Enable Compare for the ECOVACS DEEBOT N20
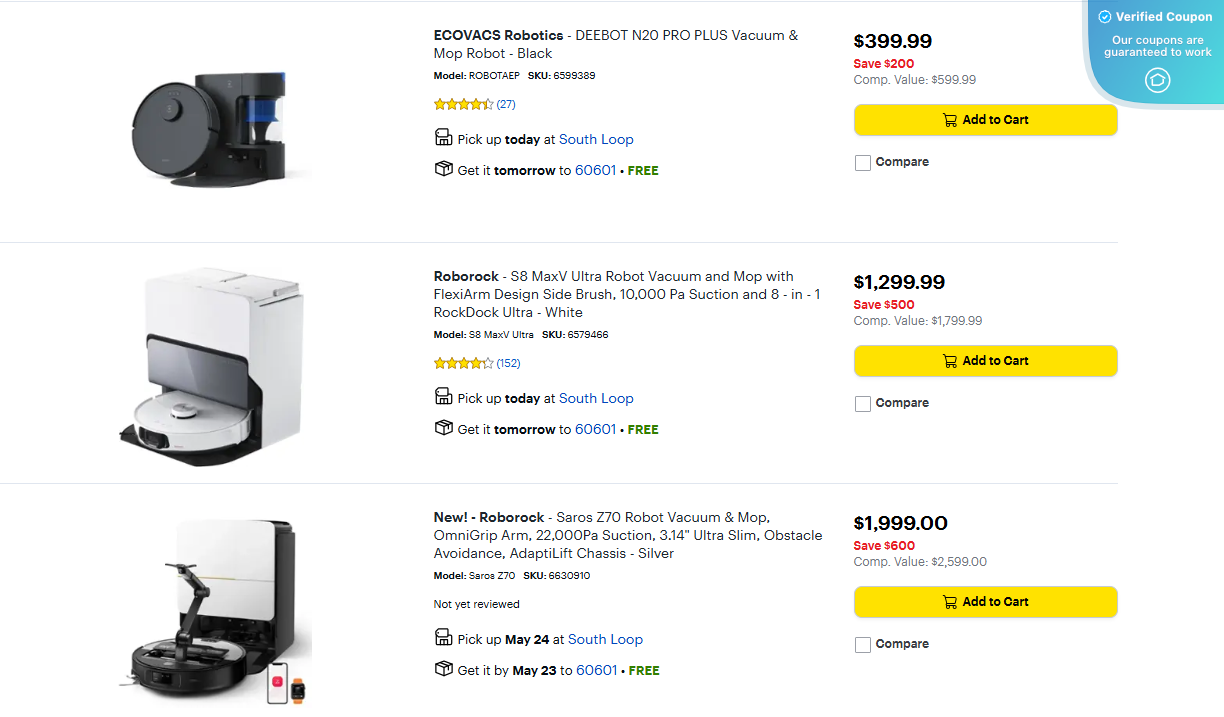 pyautogui.click(x=863, y=162)
